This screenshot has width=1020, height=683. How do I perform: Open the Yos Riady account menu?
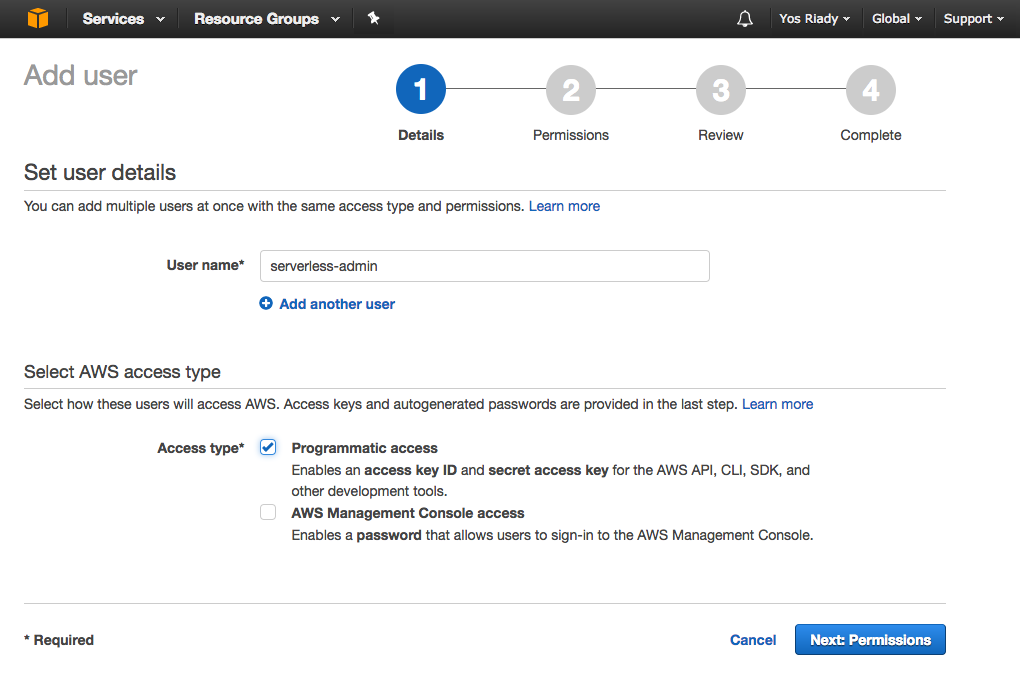(x=814, y=19)
